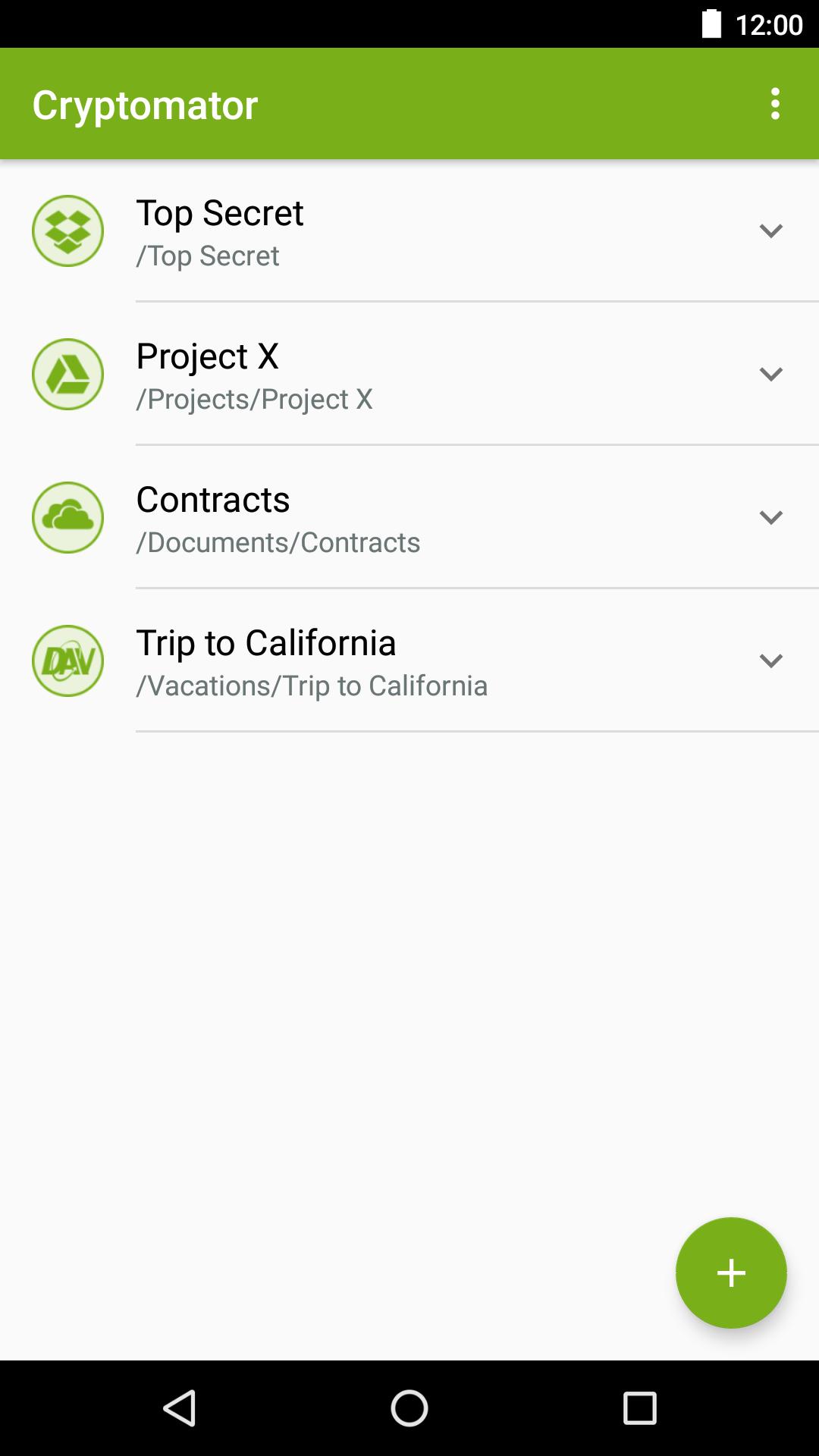
Task: Open the recent apps square button
Action: pos(639,1408)
